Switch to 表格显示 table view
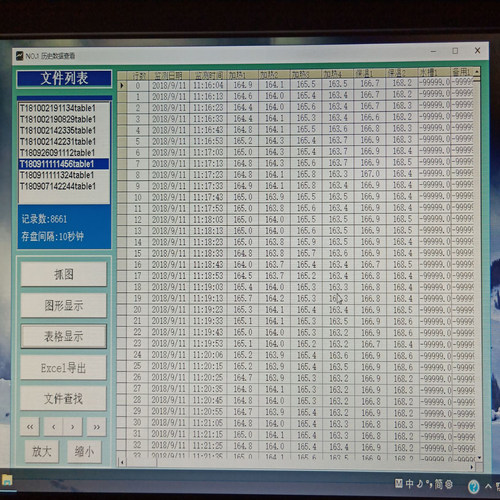 [64, 336]
